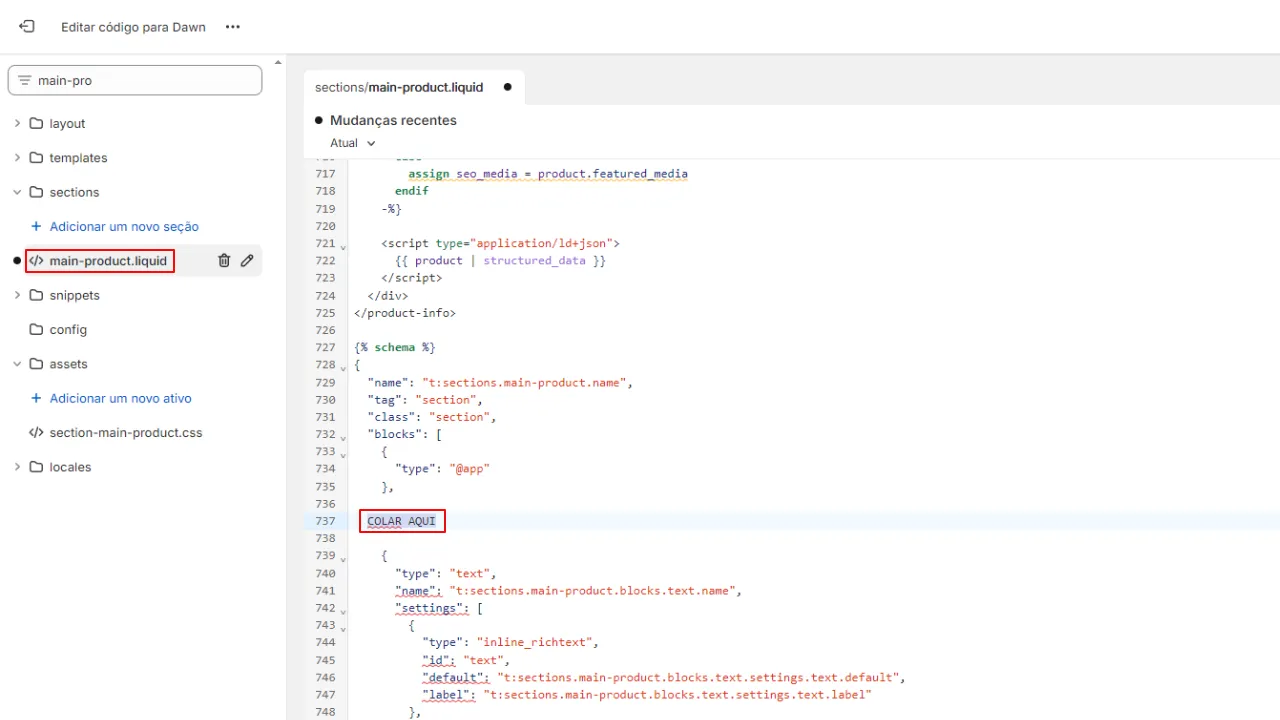Click assign seo_media line 717
The height and width of the screenshot is (720, 1280).
(x=548, y=174)
